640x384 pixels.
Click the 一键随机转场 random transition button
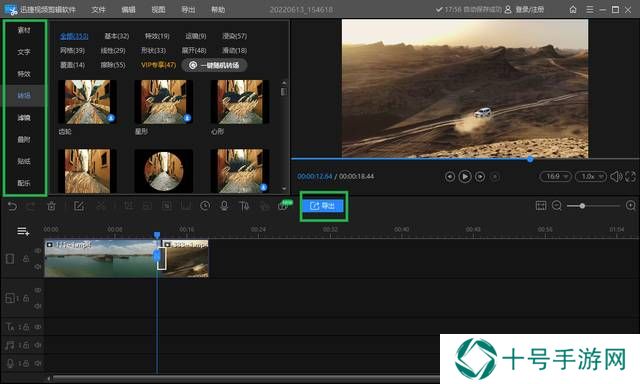[214, 65]
